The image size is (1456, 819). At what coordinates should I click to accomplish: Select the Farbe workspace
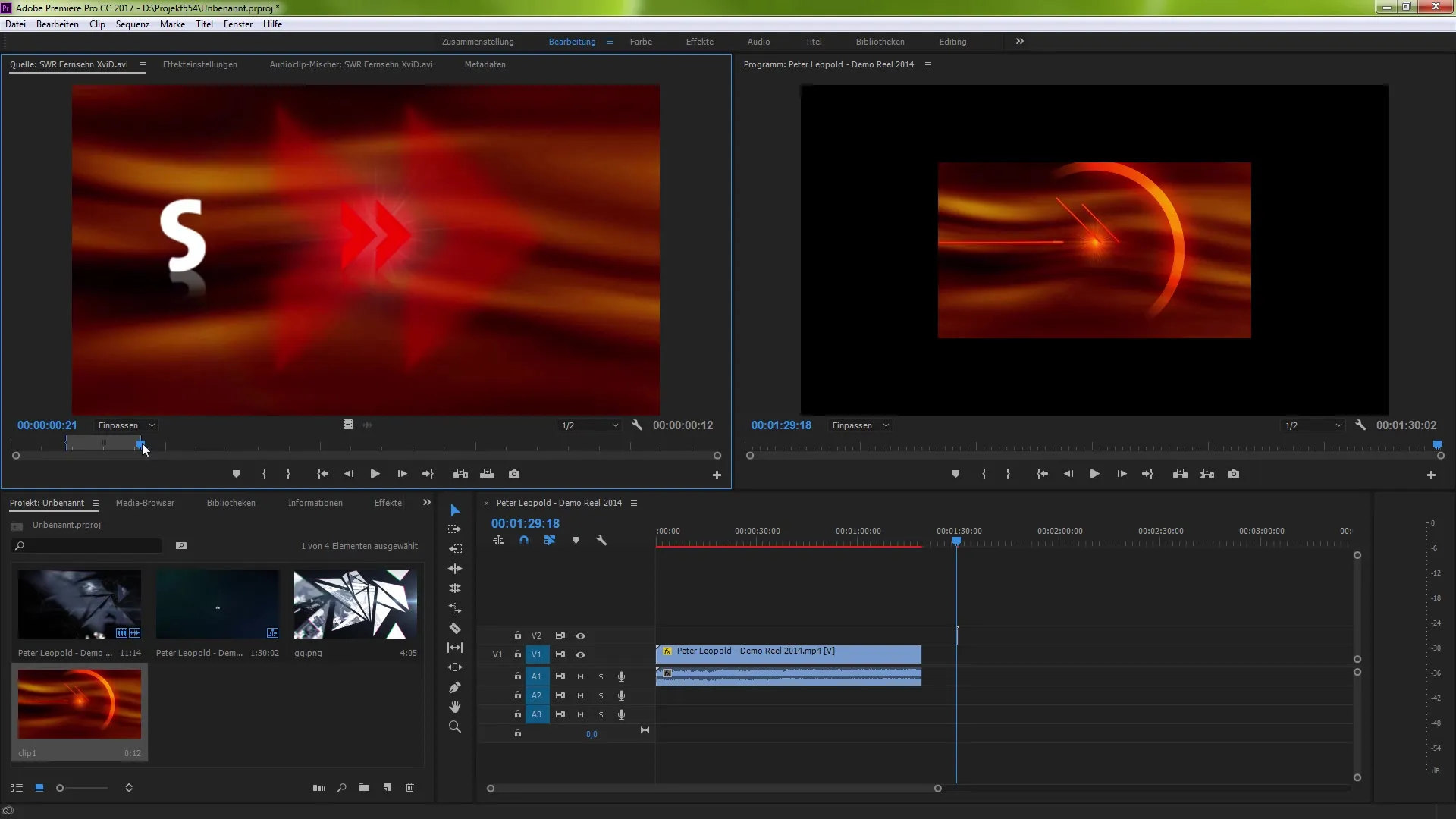click(x=641, y=42)
